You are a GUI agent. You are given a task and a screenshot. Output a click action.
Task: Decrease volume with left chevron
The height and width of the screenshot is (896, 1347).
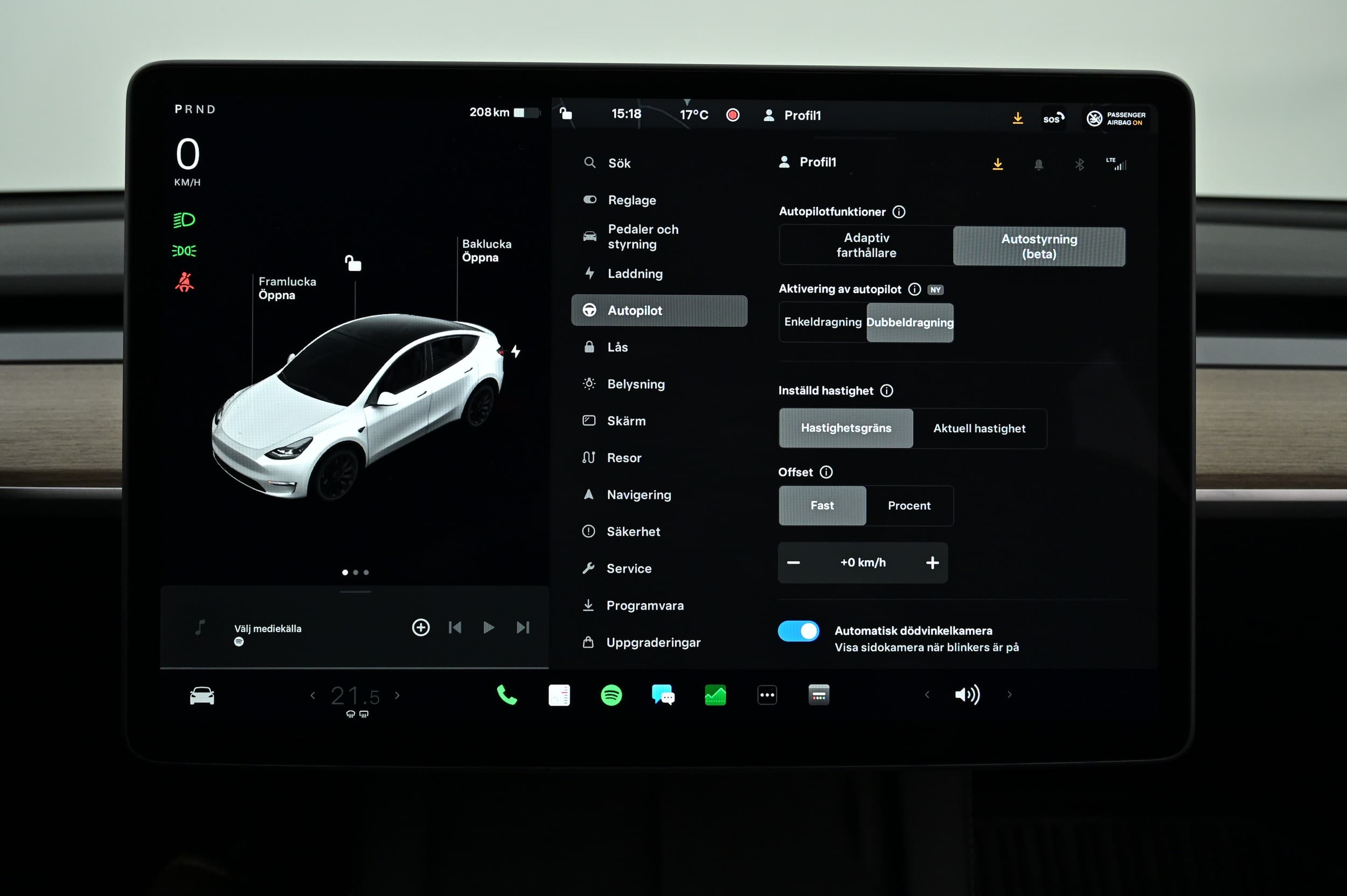[x=926, y=694]
